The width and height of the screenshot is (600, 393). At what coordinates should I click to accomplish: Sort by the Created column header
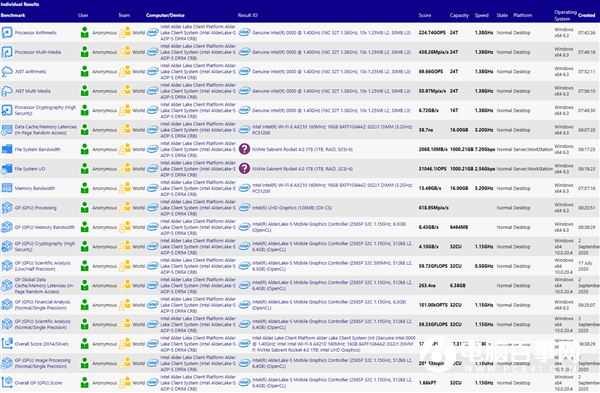(587, 15)
